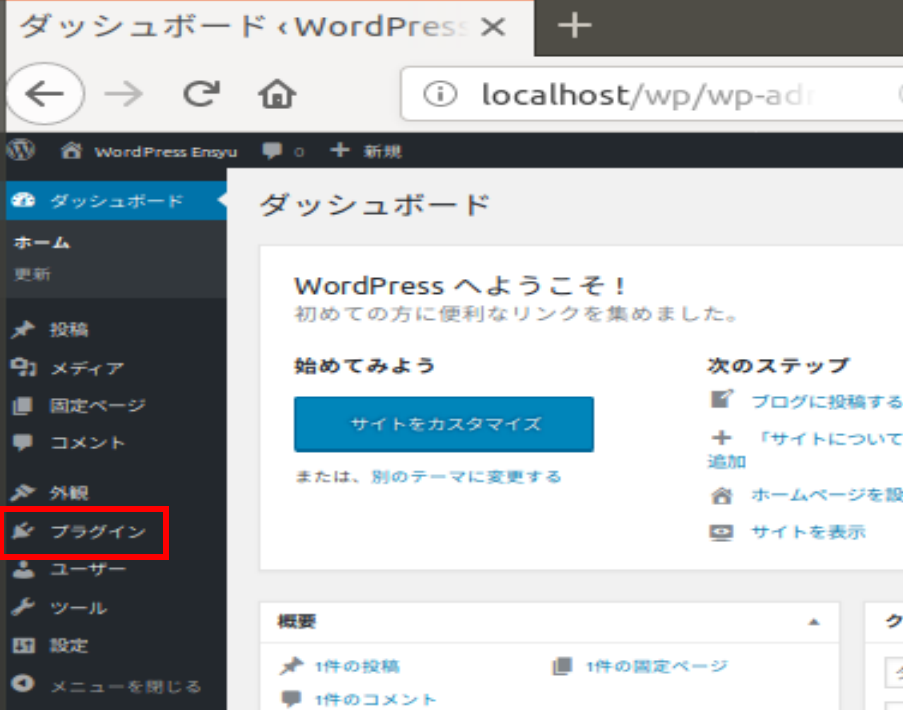Select 更新 submenu item
903x710 pixels.
coord(32,274)
